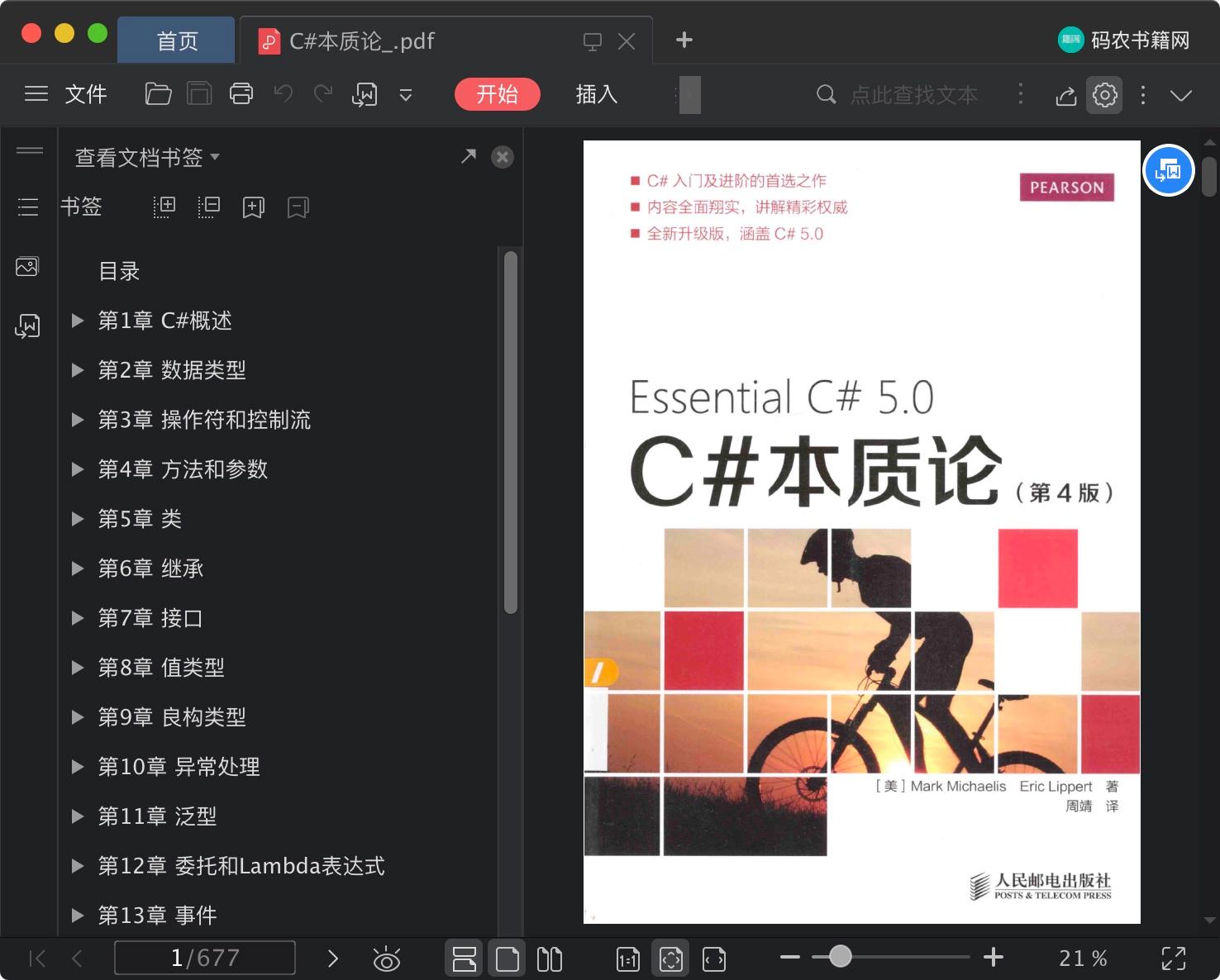
Task: Toggle fit page zoom
Action: click(671, 959)
